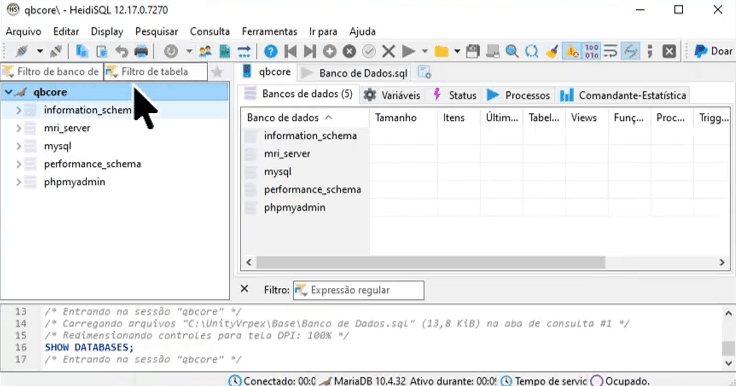Image resolution: width=736 pixels, height=386 pixels.
Task: Switch to the Banco de Dados.sql tab
Action: click(355, 73)
